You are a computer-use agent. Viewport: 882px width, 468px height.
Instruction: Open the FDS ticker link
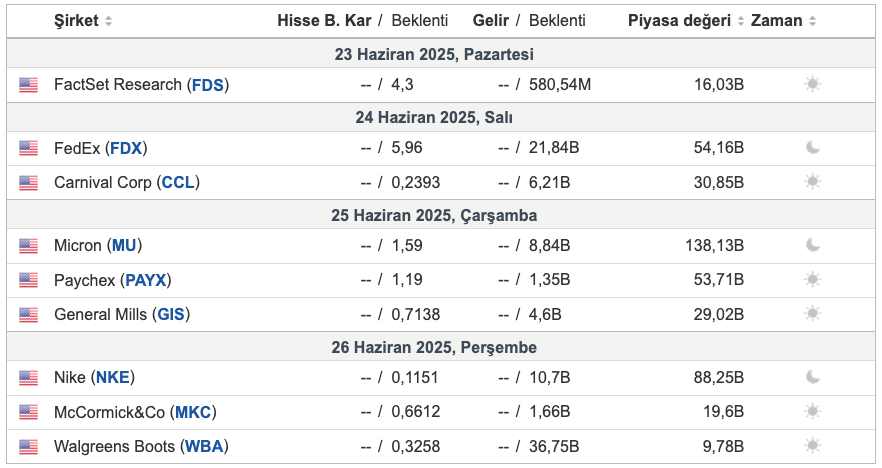tap(208, 85)
